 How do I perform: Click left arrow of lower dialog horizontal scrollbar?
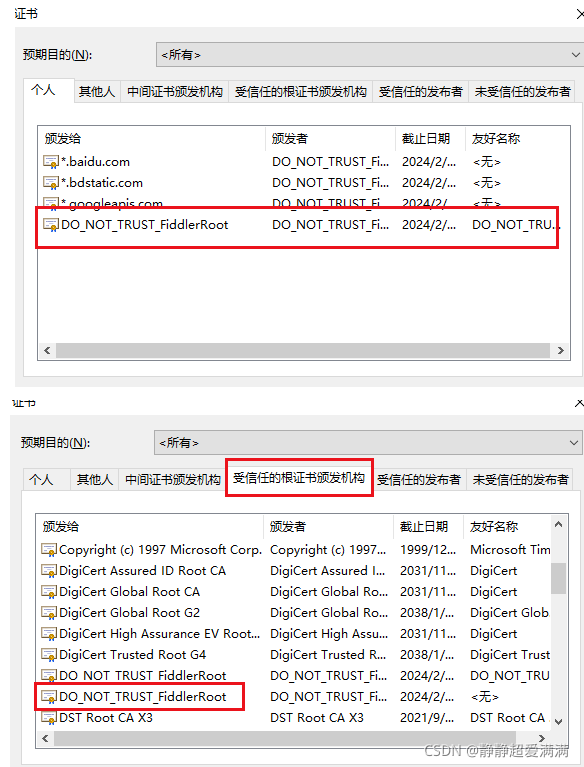click(45, 738)
